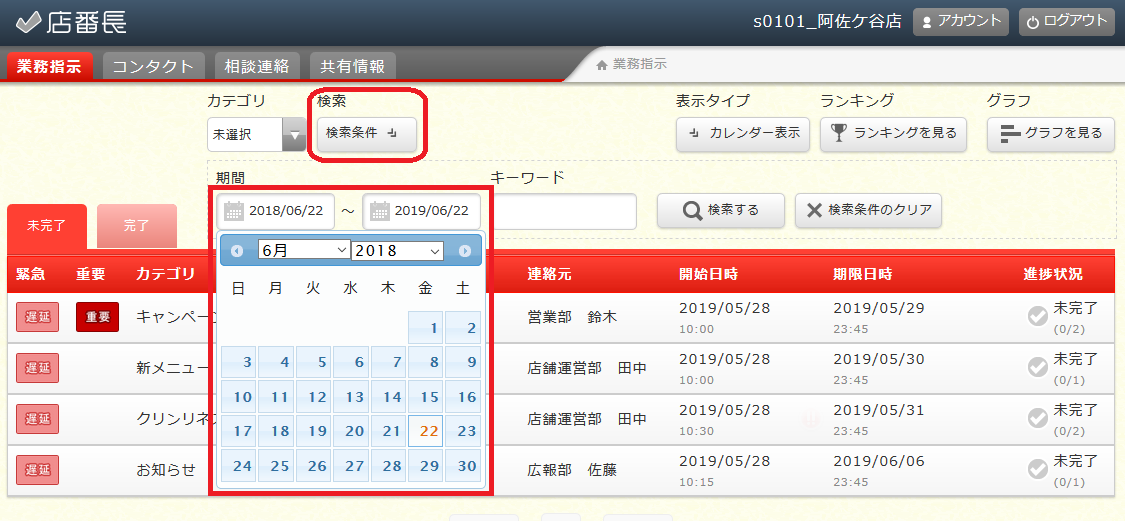This screenshot has width=1125, height=521.
Task: Go to next month in calendar
Action: point(464,250)
